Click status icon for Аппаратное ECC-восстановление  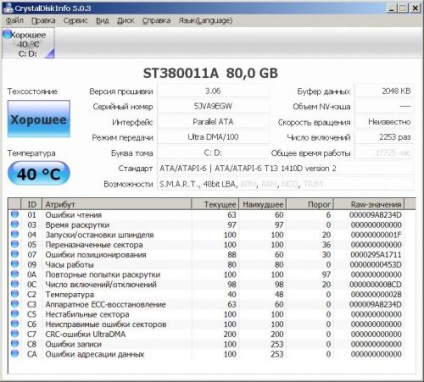pos(15,304)
